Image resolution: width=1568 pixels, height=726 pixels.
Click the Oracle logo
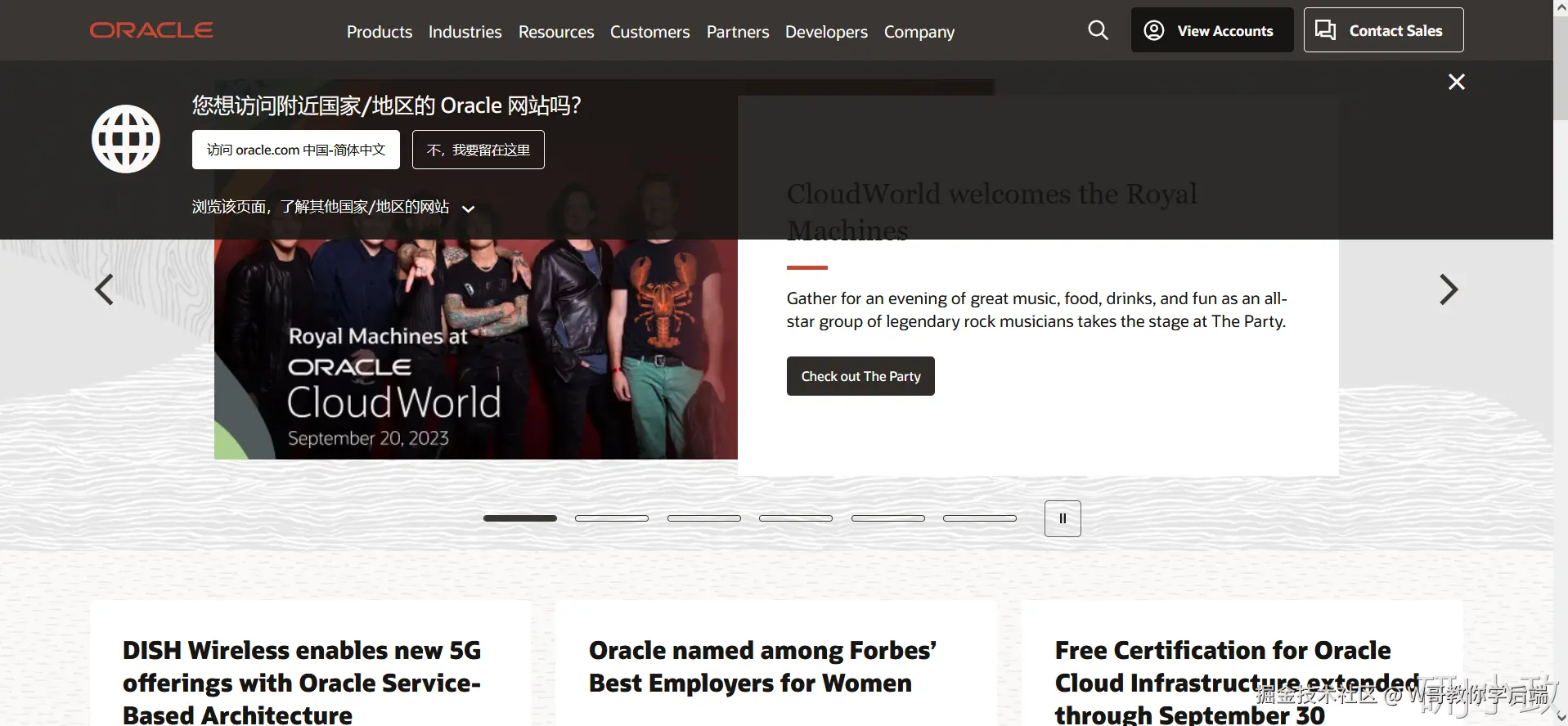click(x=151, y=30)
